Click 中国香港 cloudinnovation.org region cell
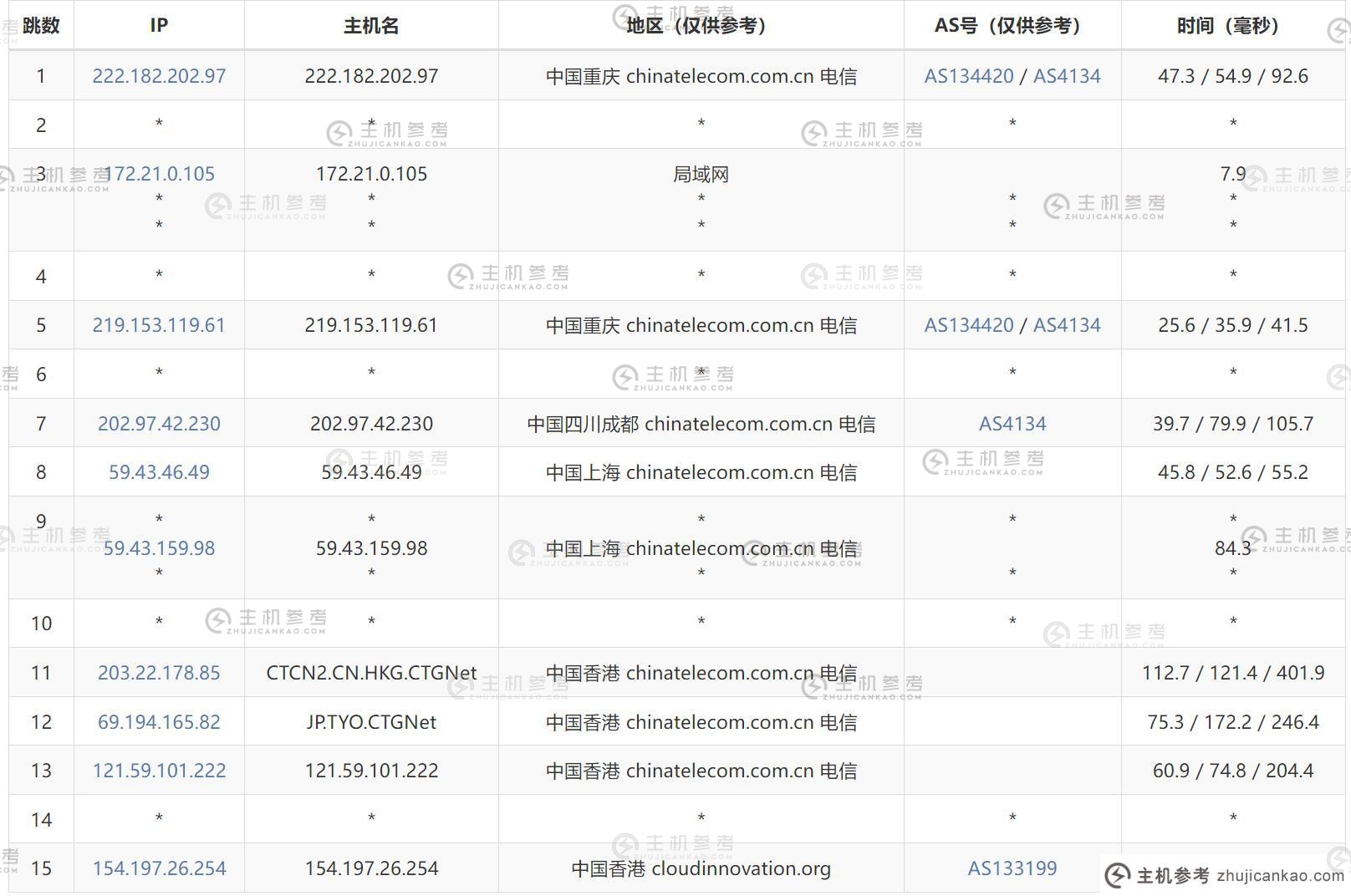Image resolution: width=1351 pixels, height=896 pixels. [x=701, y=868]
